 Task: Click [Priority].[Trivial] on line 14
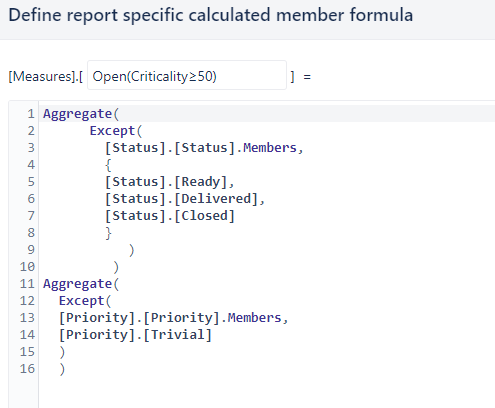[135, 335]
